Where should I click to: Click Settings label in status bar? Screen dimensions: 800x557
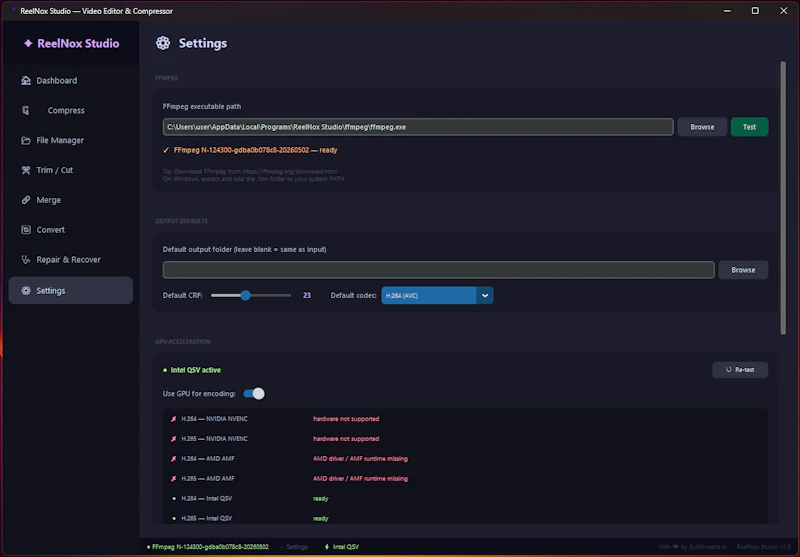pyautogui.click(x=297, y=547)
